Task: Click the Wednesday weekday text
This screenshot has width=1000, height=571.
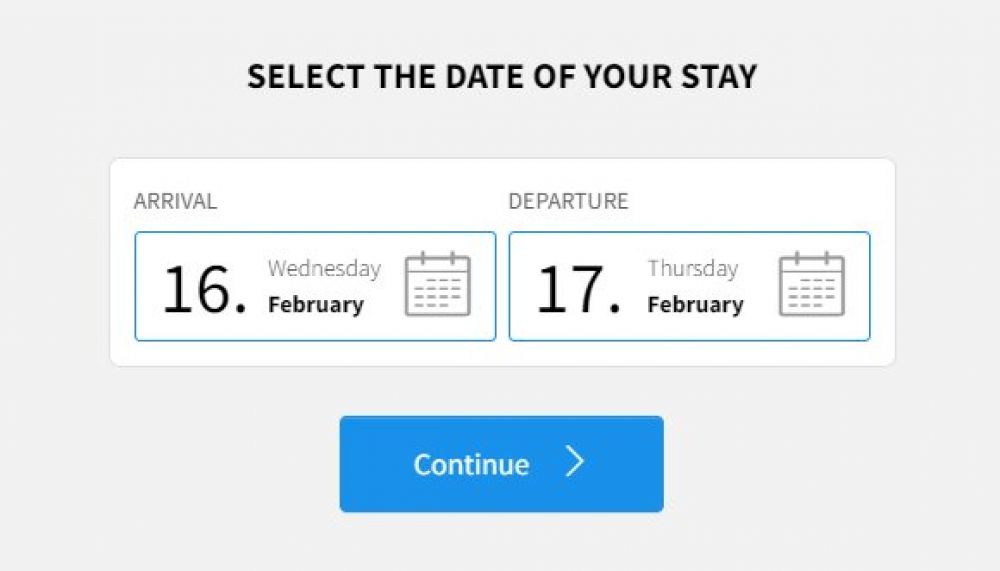Action: click(x=324, y=269)
